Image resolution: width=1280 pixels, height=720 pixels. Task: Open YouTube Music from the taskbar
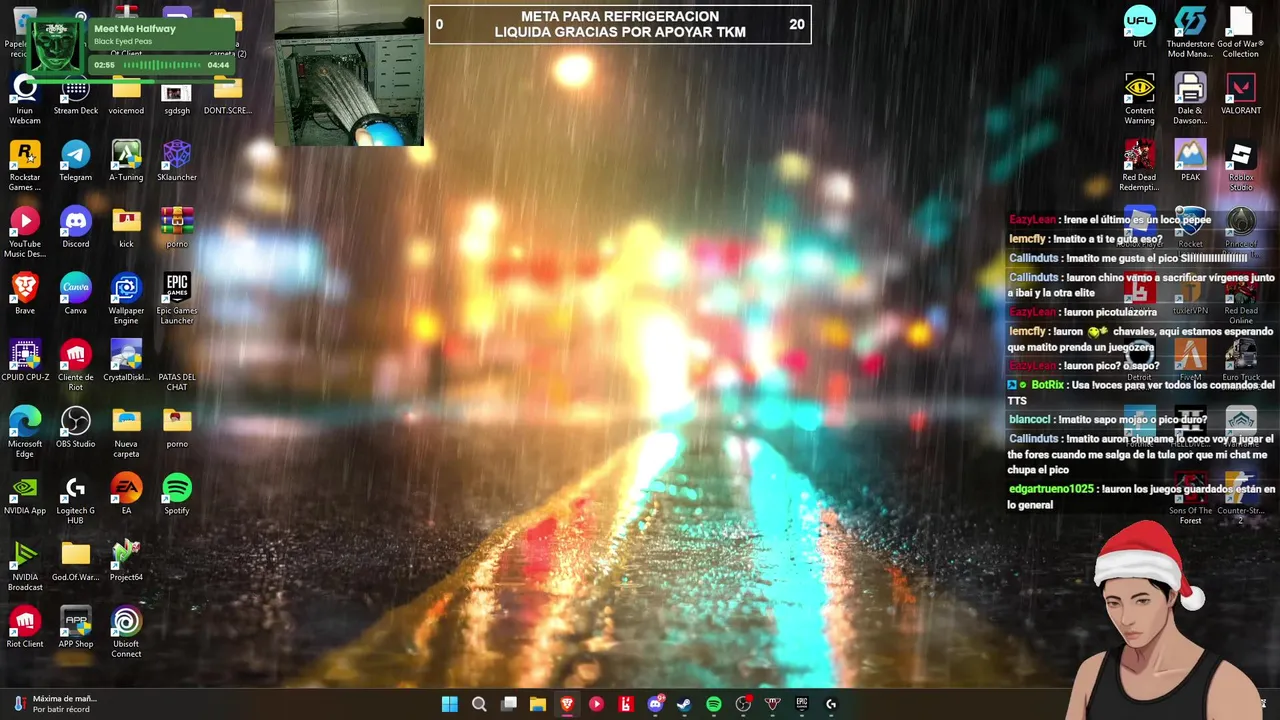point(596,704)
